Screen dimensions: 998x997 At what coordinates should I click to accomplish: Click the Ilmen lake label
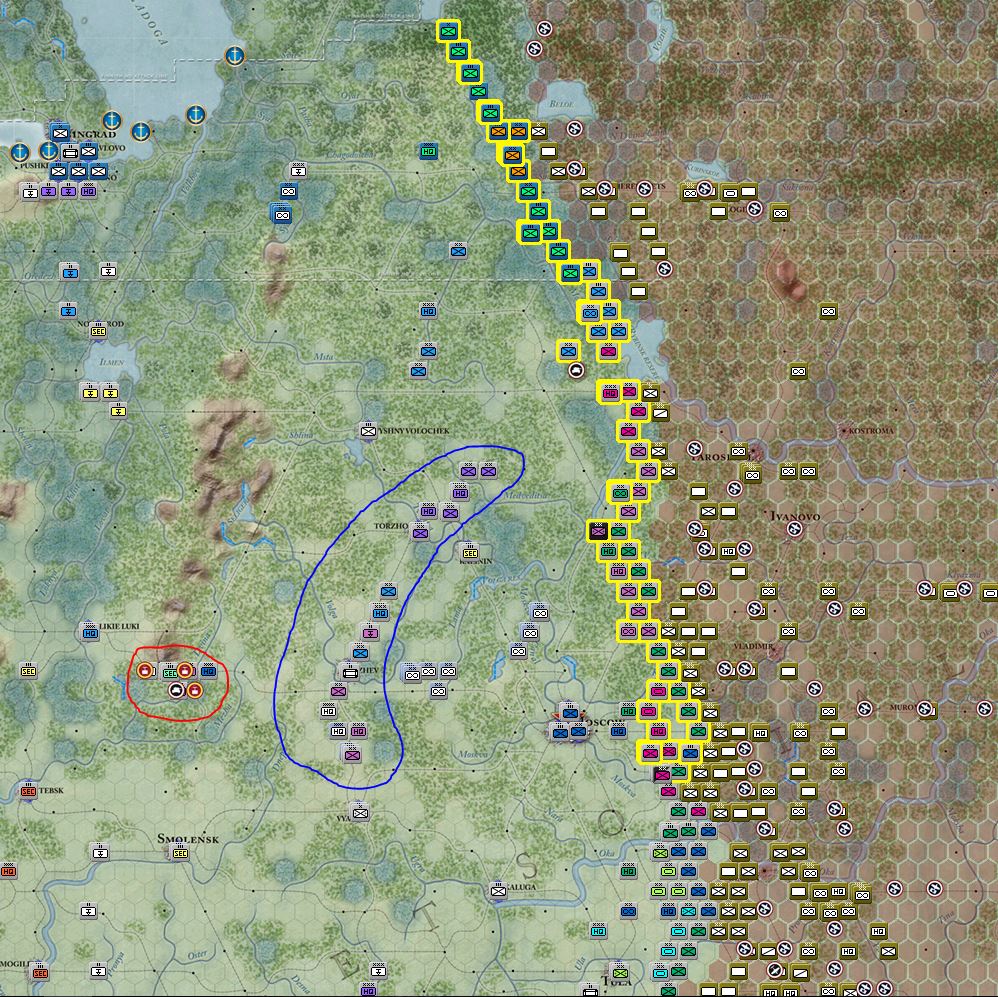111,362
